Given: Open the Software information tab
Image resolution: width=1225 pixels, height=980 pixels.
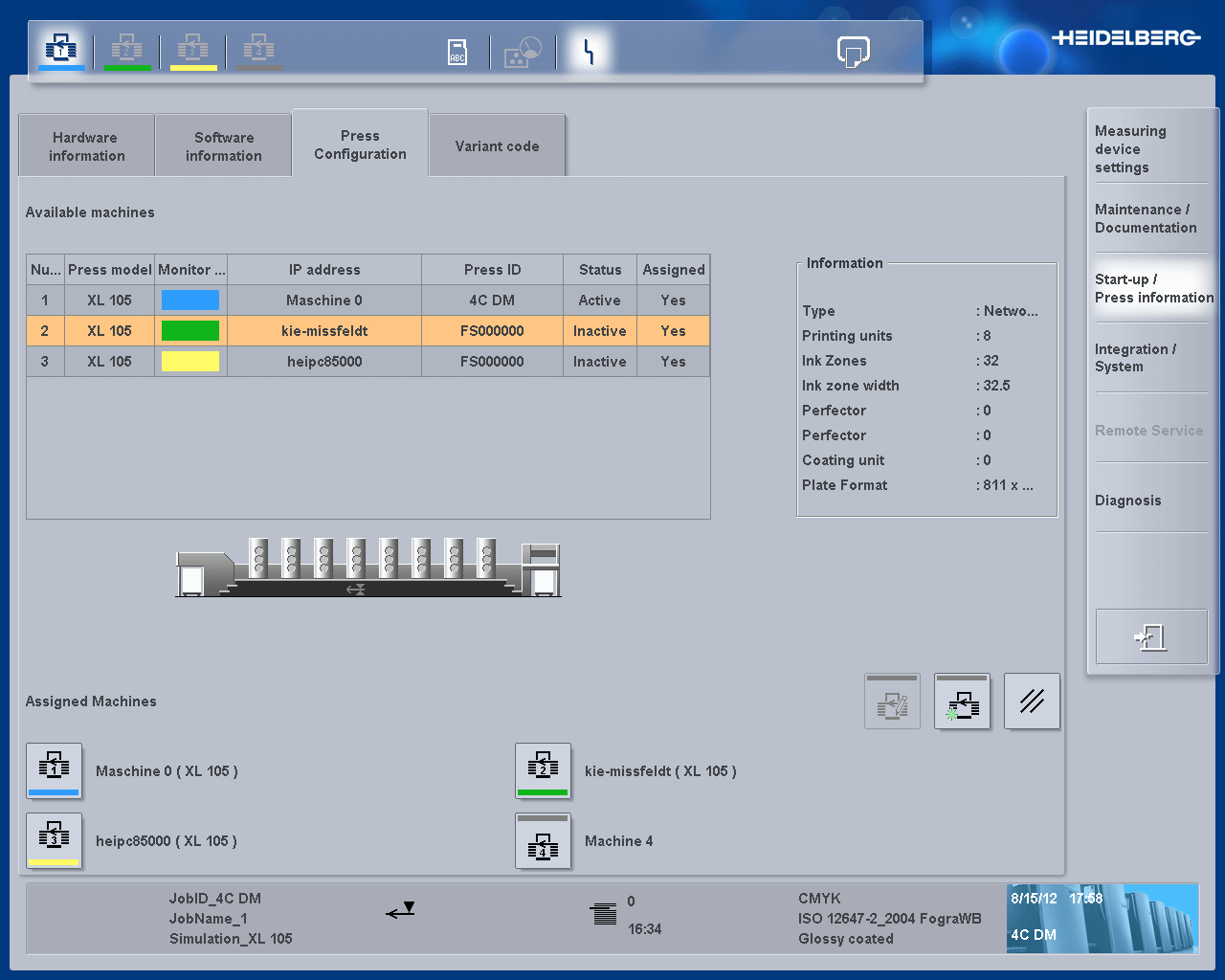Looking at the screenshot, I should pyautogui.click(x=223, y=145).
